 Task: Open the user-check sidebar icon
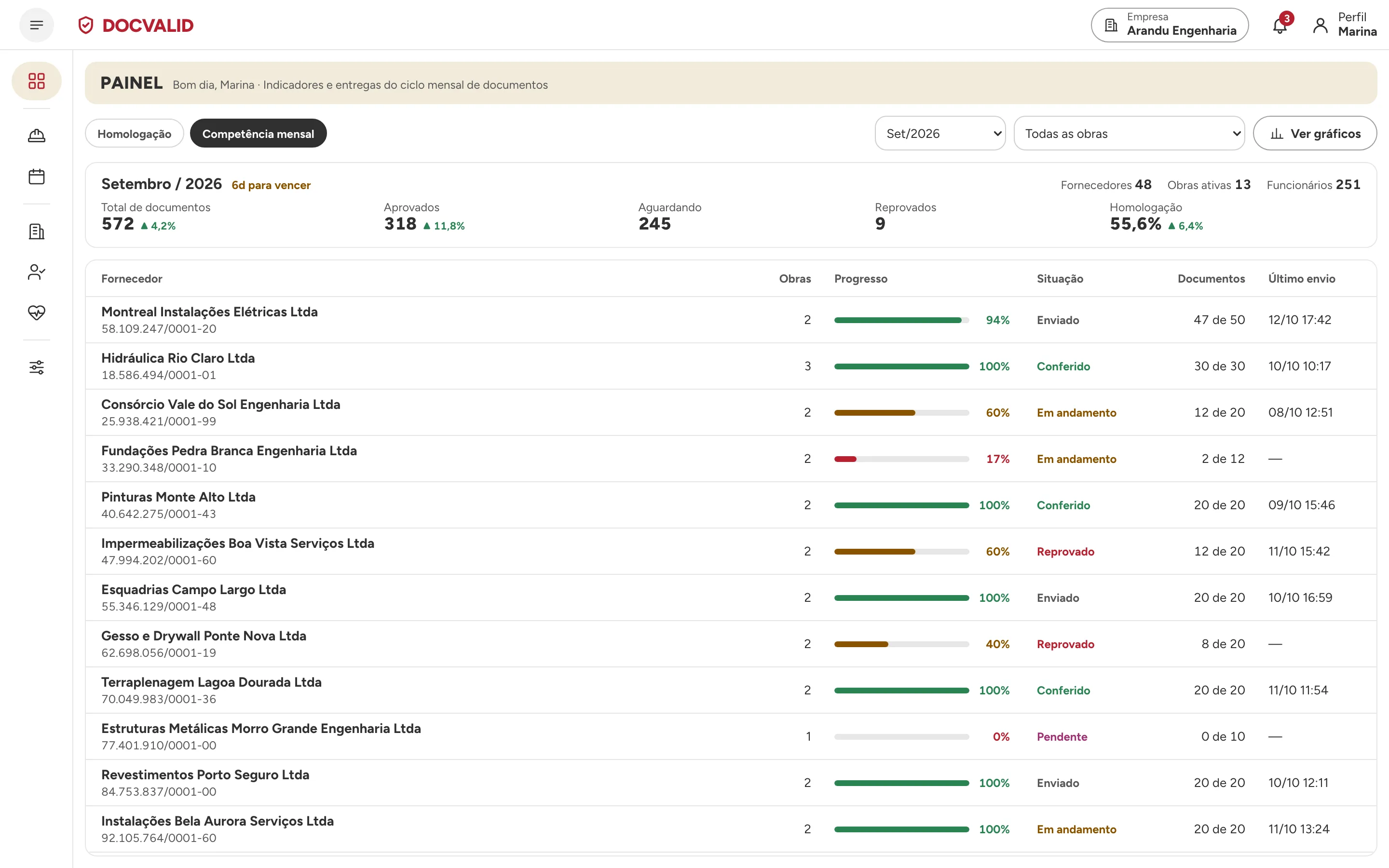37,272
